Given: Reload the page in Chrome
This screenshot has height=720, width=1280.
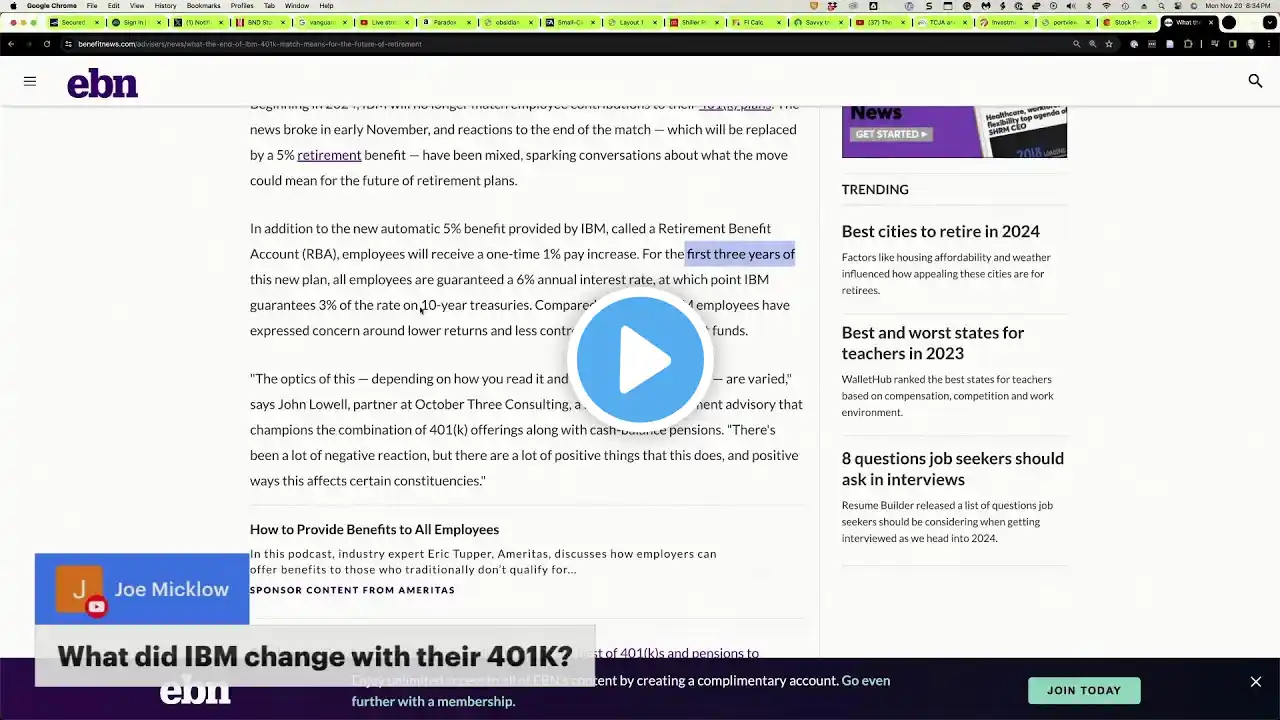Looking at the screenshot, I should pos(47,44).
